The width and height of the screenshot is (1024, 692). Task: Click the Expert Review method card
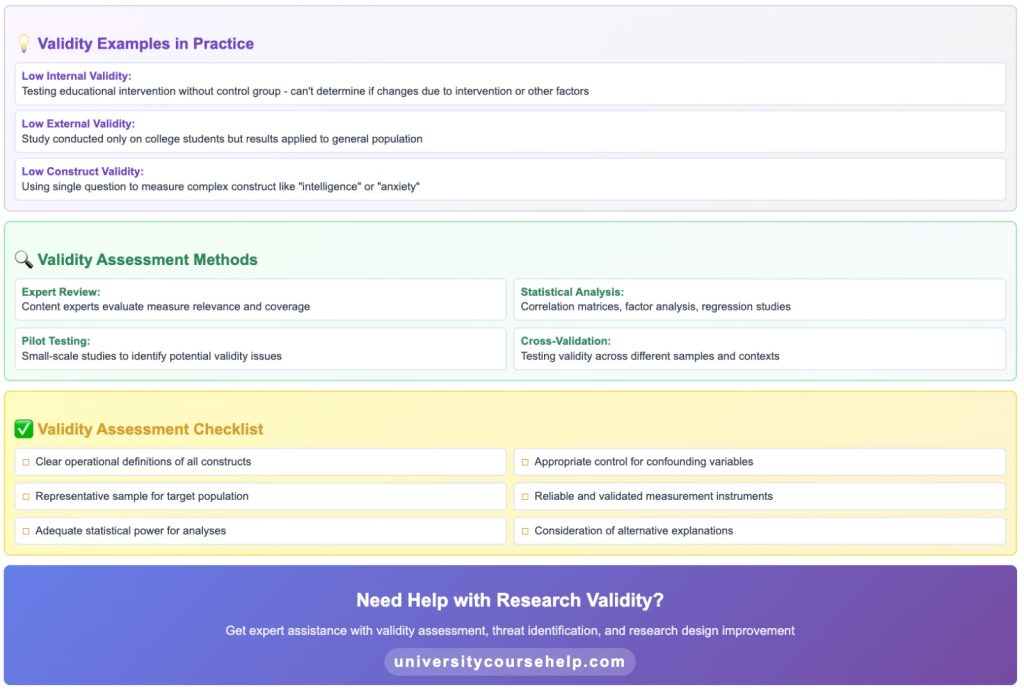tap(259, 299)
